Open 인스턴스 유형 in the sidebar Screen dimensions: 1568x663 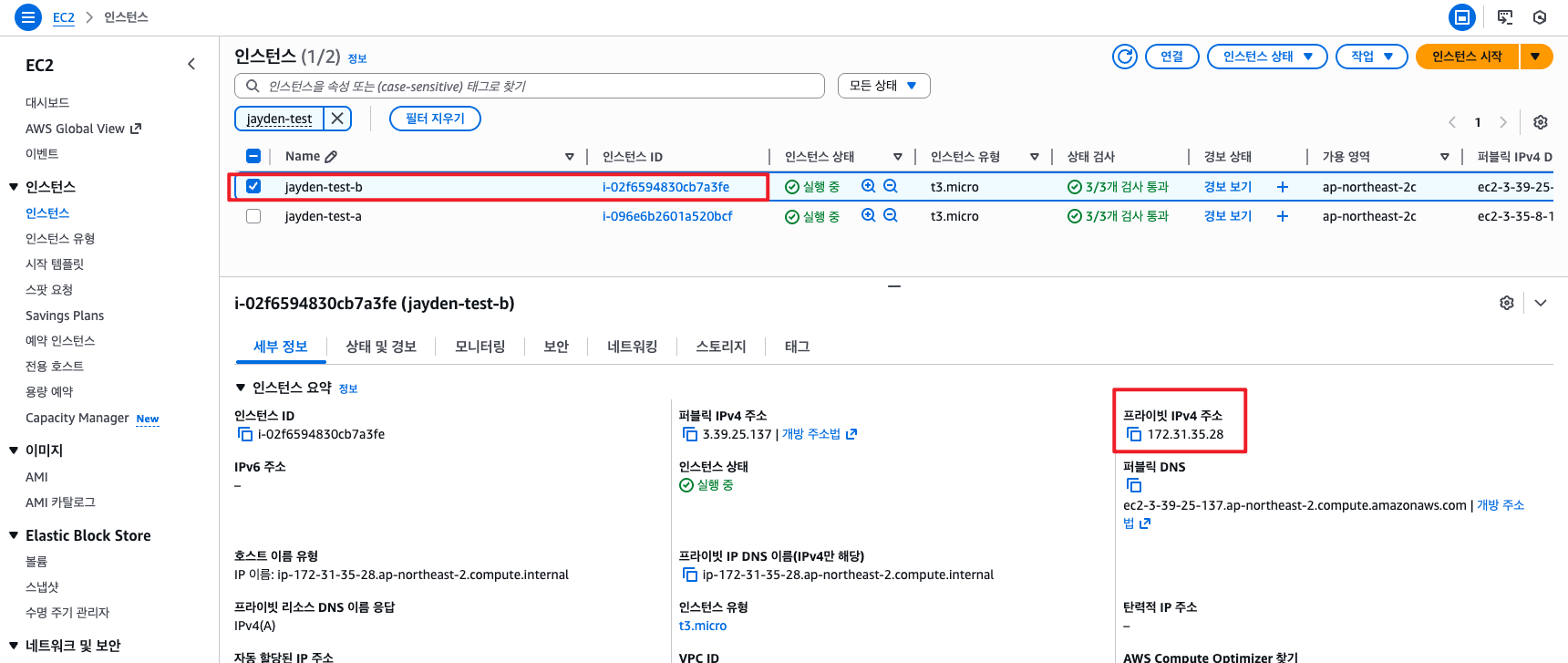pos(60,239)
